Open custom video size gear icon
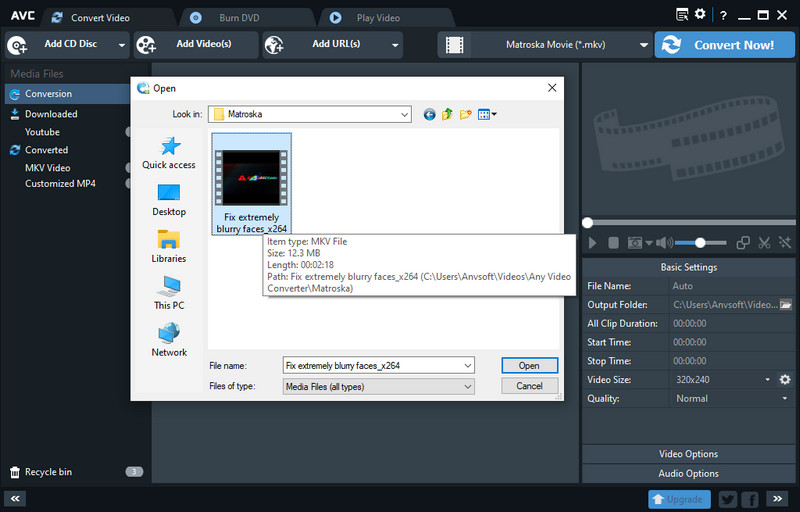The height and width of the screenshot is (512, 800). point(785,379)
